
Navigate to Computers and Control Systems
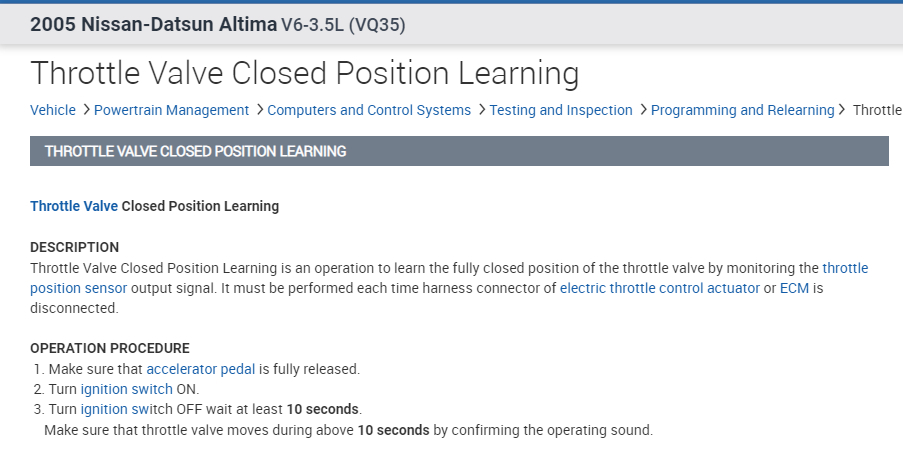point(369,110)
